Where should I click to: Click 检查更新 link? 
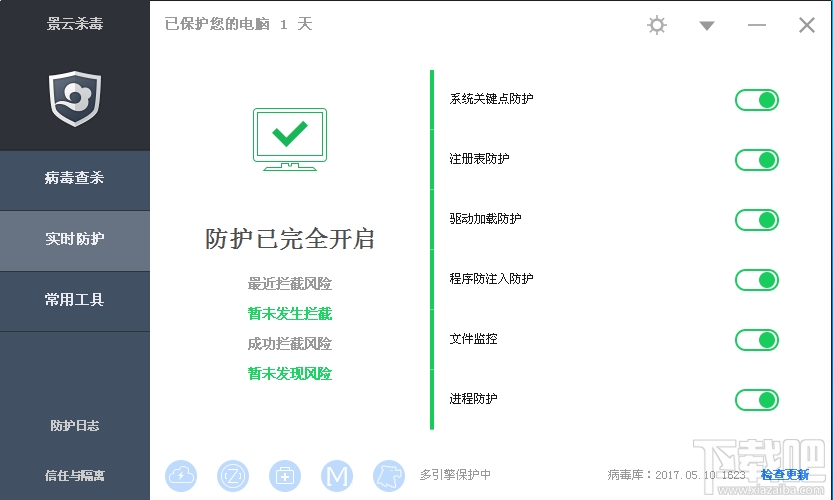tap(785, 474)
